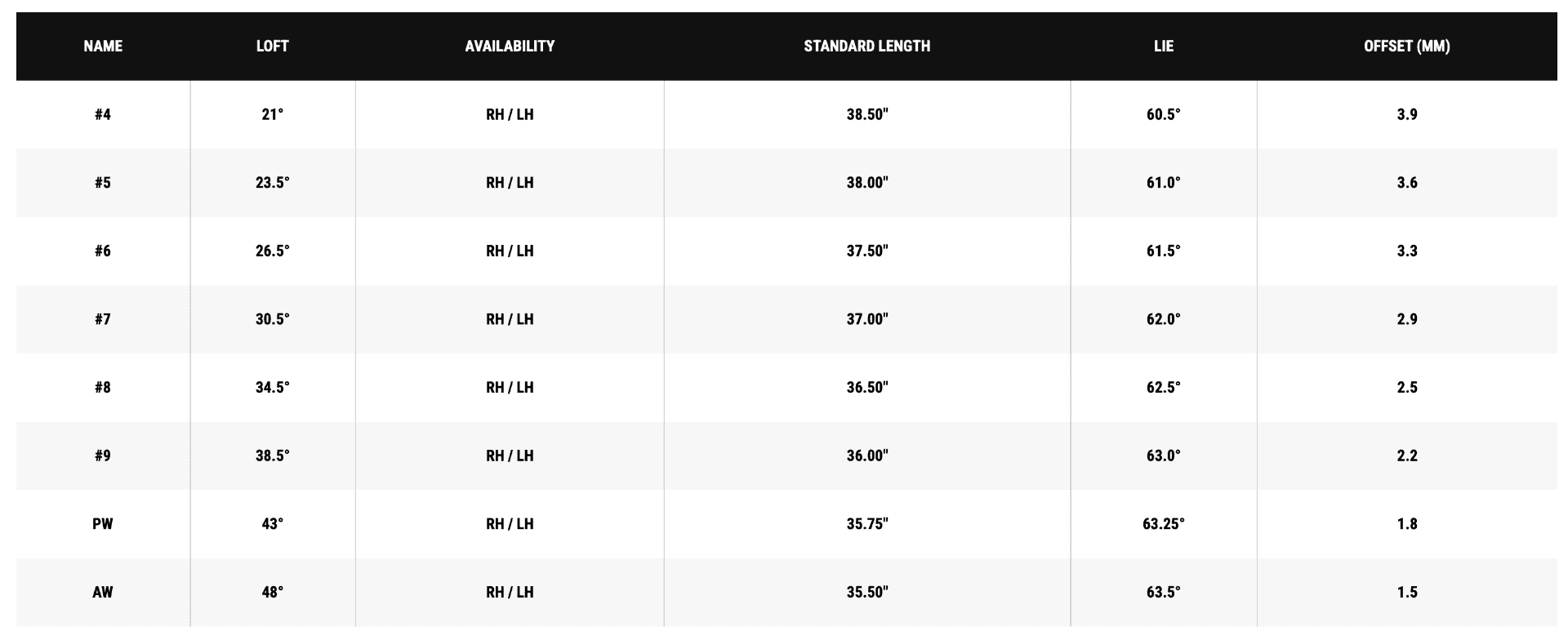Click RH / LH availability for #8

[x=510, y=388]
